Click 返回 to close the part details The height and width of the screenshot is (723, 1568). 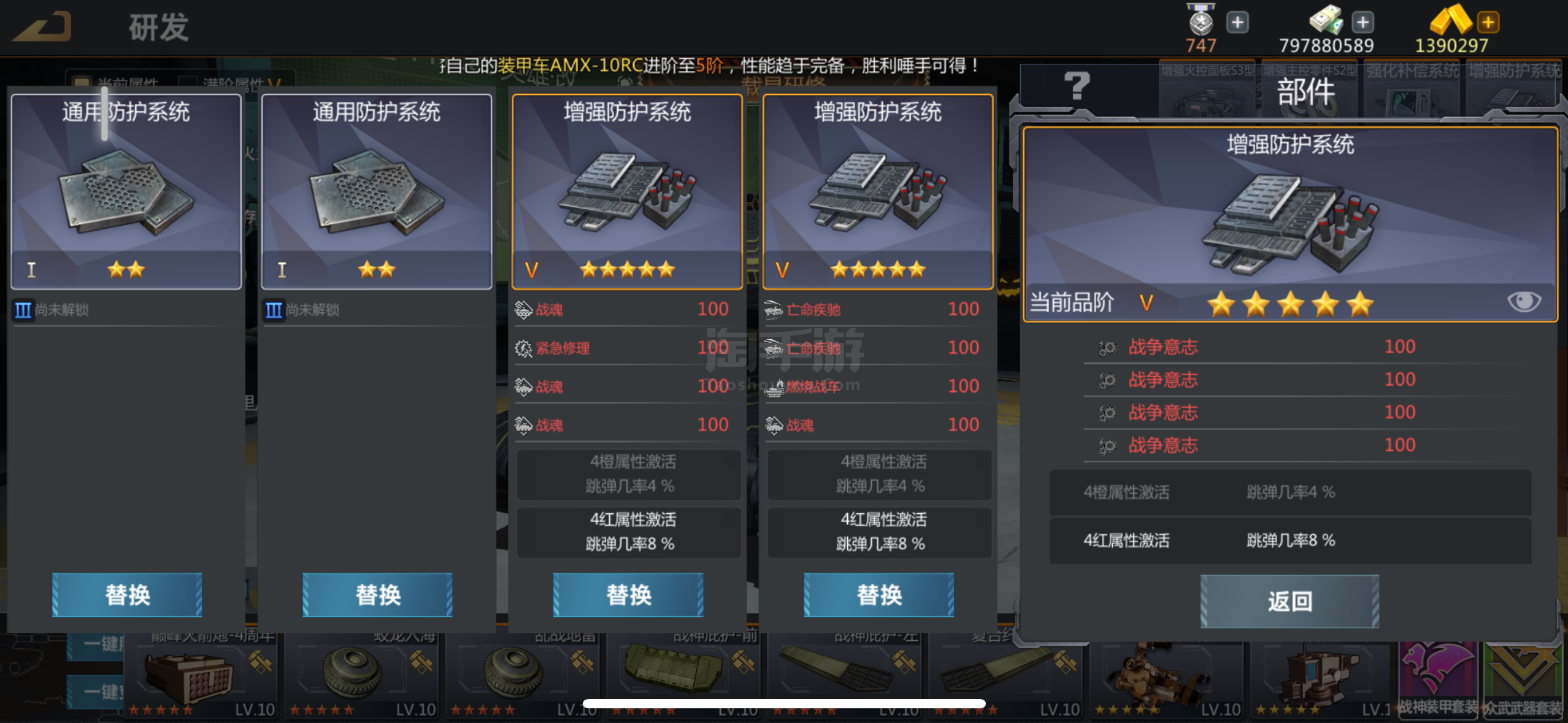(1289, 601)
